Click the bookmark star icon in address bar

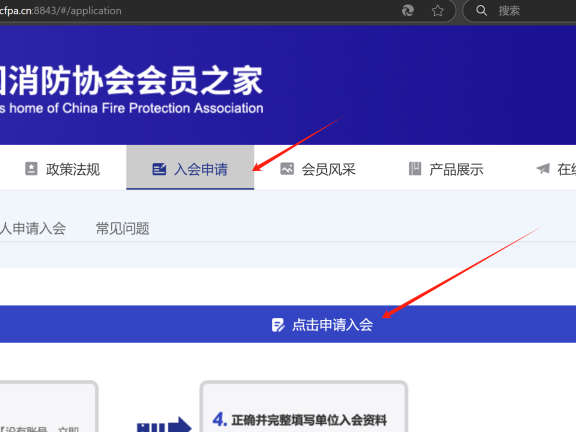pyautogui.click(x=438, y=11)
